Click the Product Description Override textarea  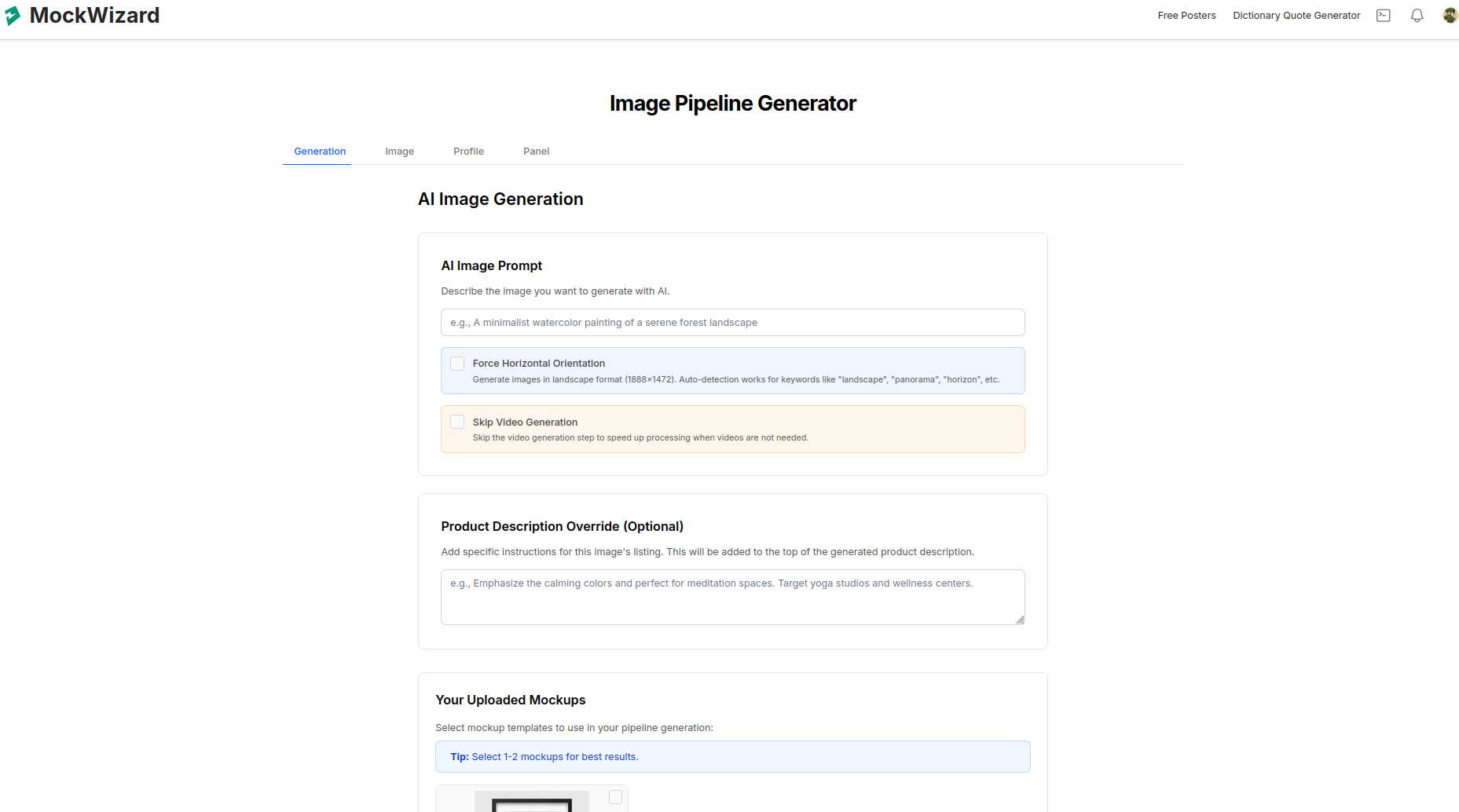tap(732, 597)
